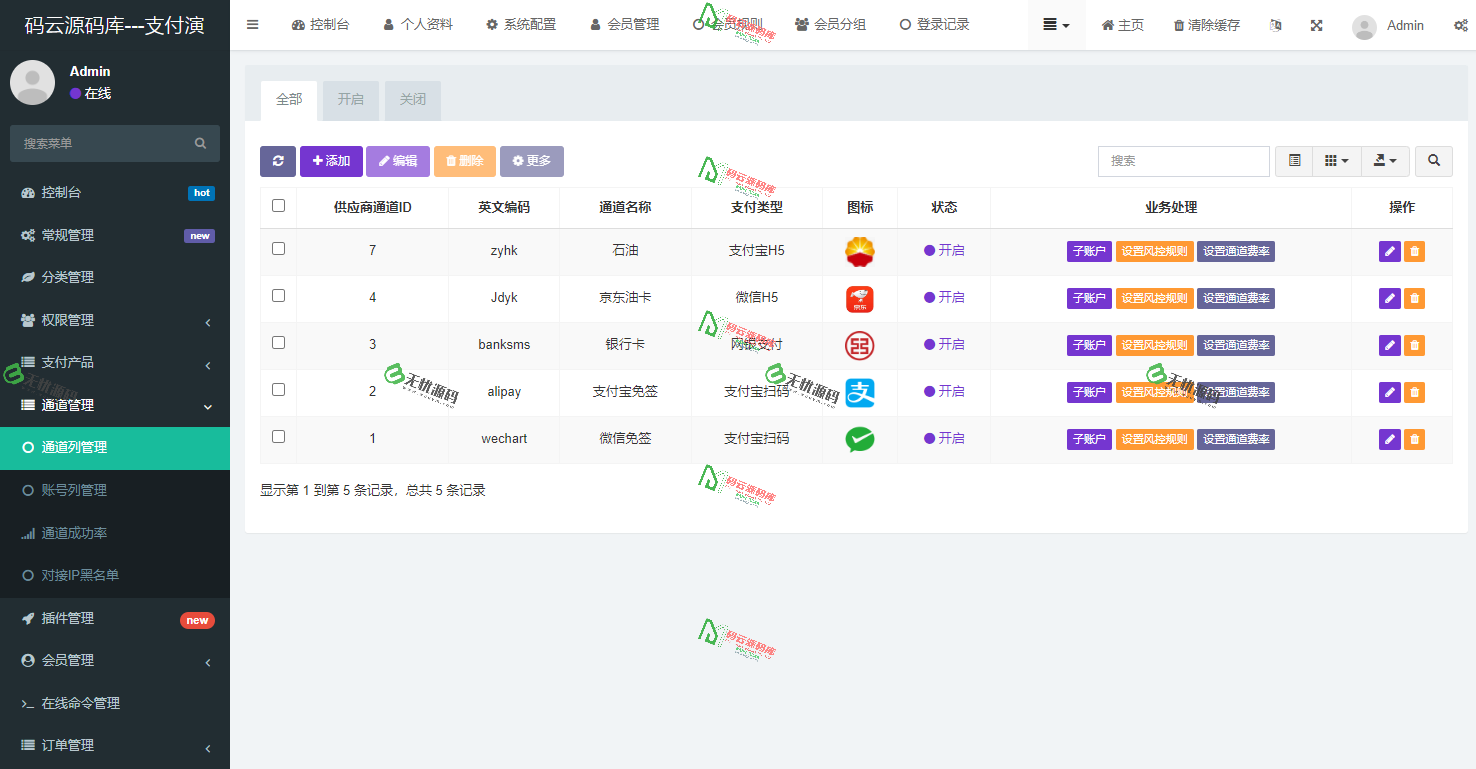This screenshot has height=769, width=1476.
Task: Open the fullscreen icon in the top bar
Action: [x=1316, y=25]
